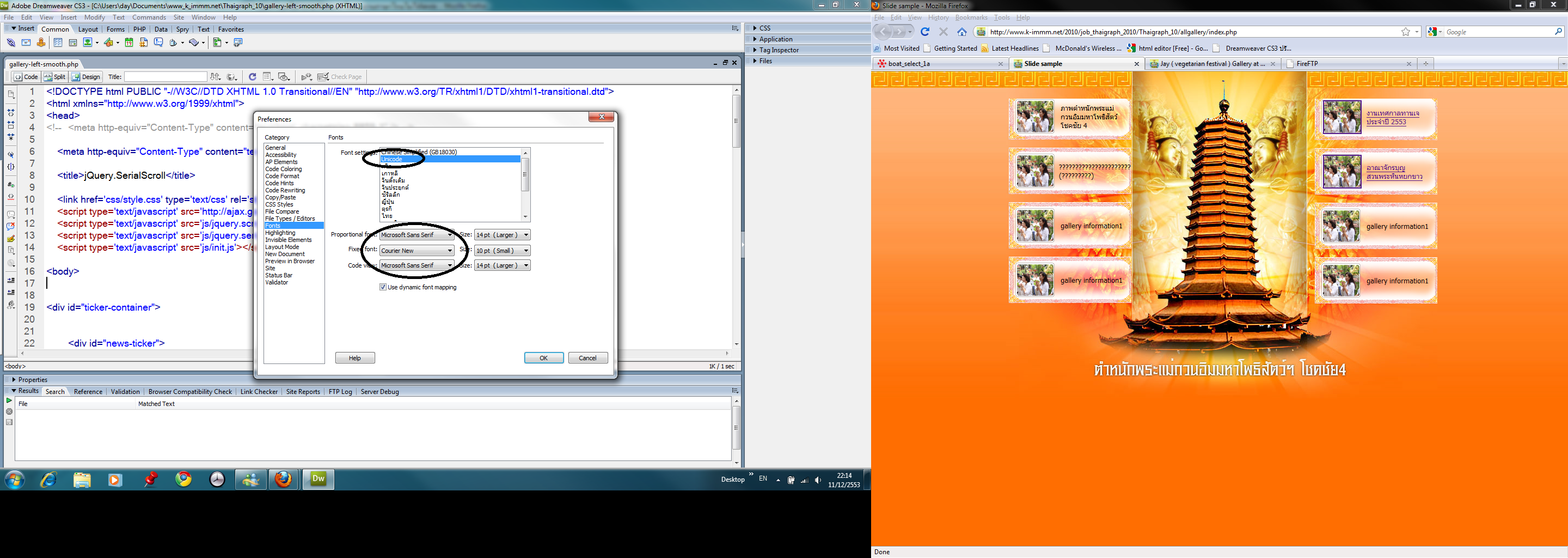Image resolution: width=1568 pixels, height=558 pixels.
Task: Insert a Server-Side Include icon
Action: point(144,43)
